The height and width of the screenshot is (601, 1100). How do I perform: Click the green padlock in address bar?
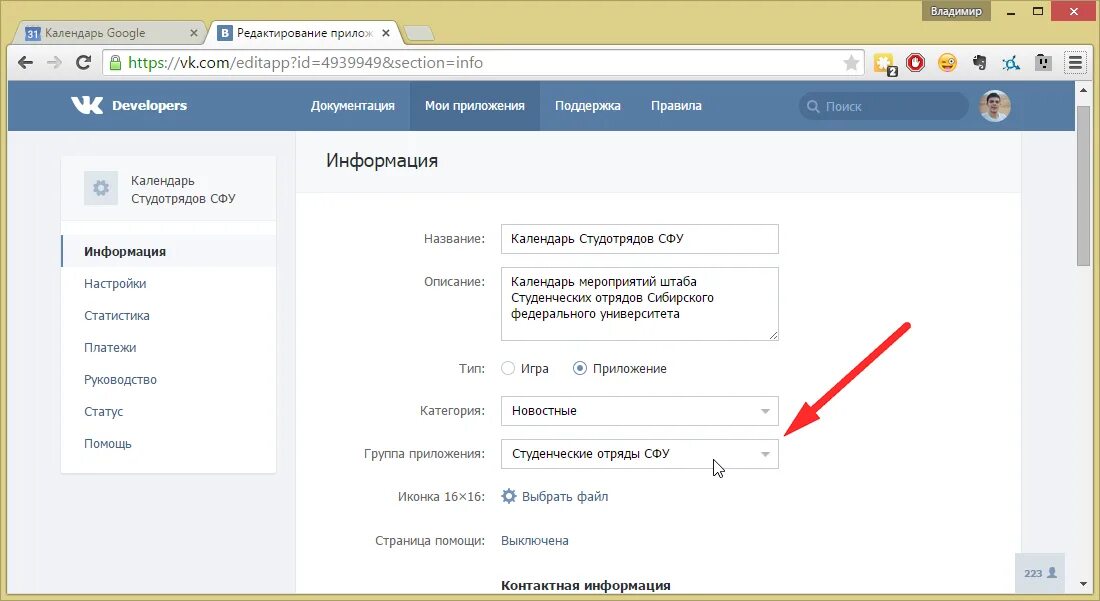(x=116, y=62)
